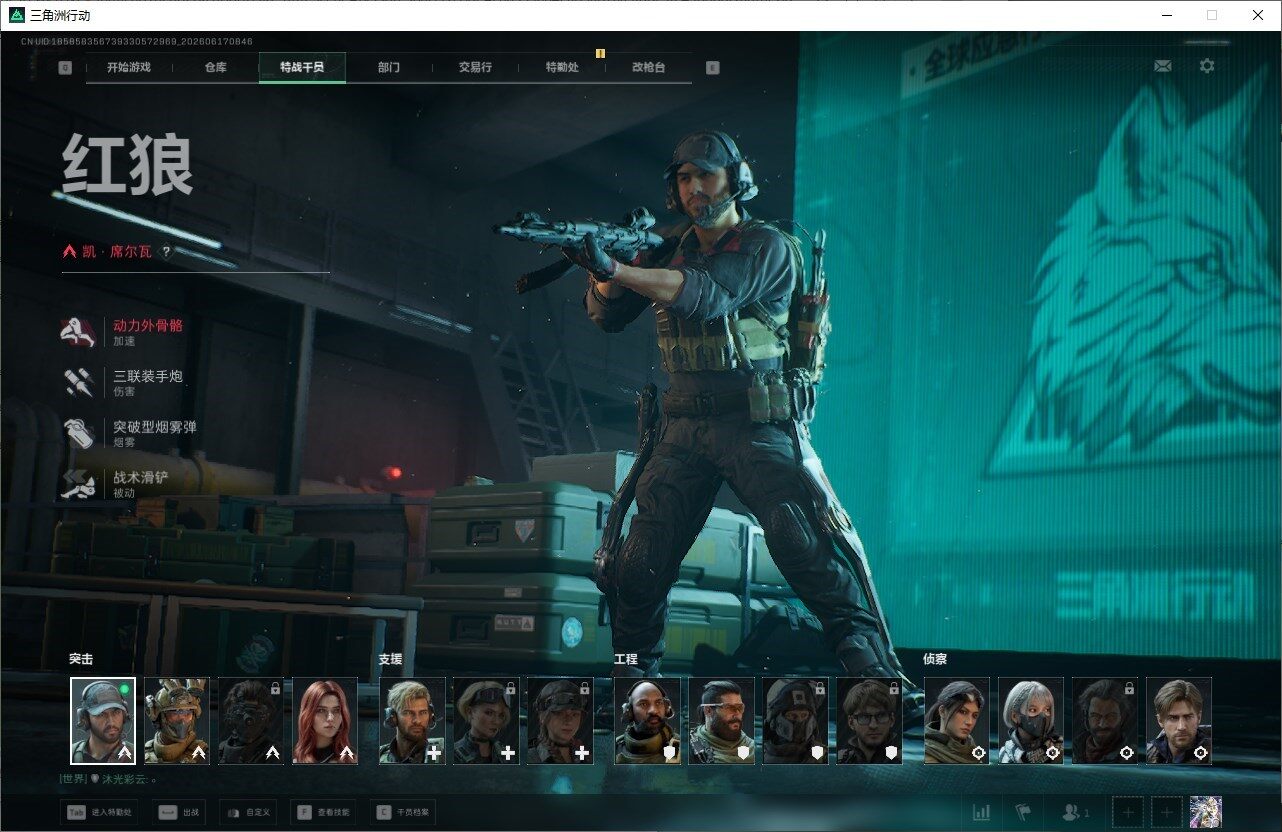Switch to the 仓库 tab

[x=215, y=68]
